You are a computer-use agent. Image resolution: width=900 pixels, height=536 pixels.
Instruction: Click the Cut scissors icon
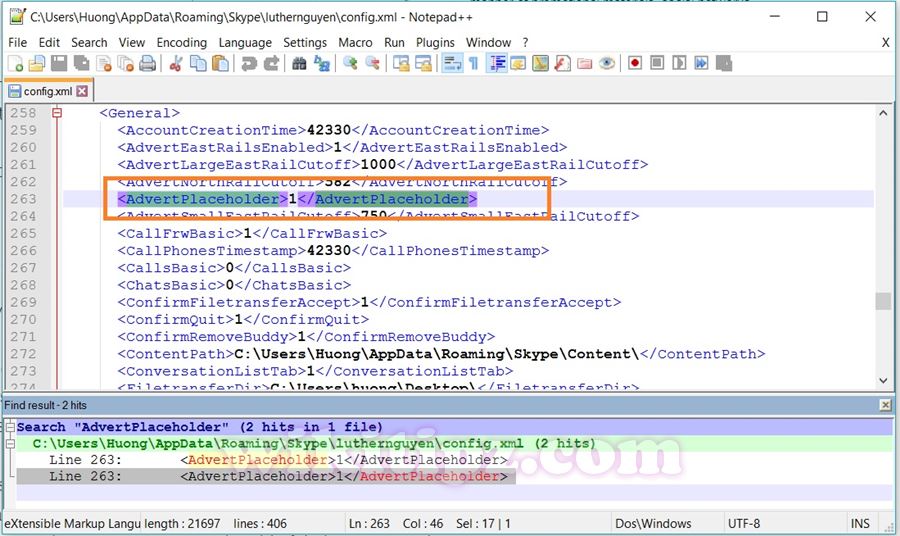pyautogui.click(x=176, y=63)
